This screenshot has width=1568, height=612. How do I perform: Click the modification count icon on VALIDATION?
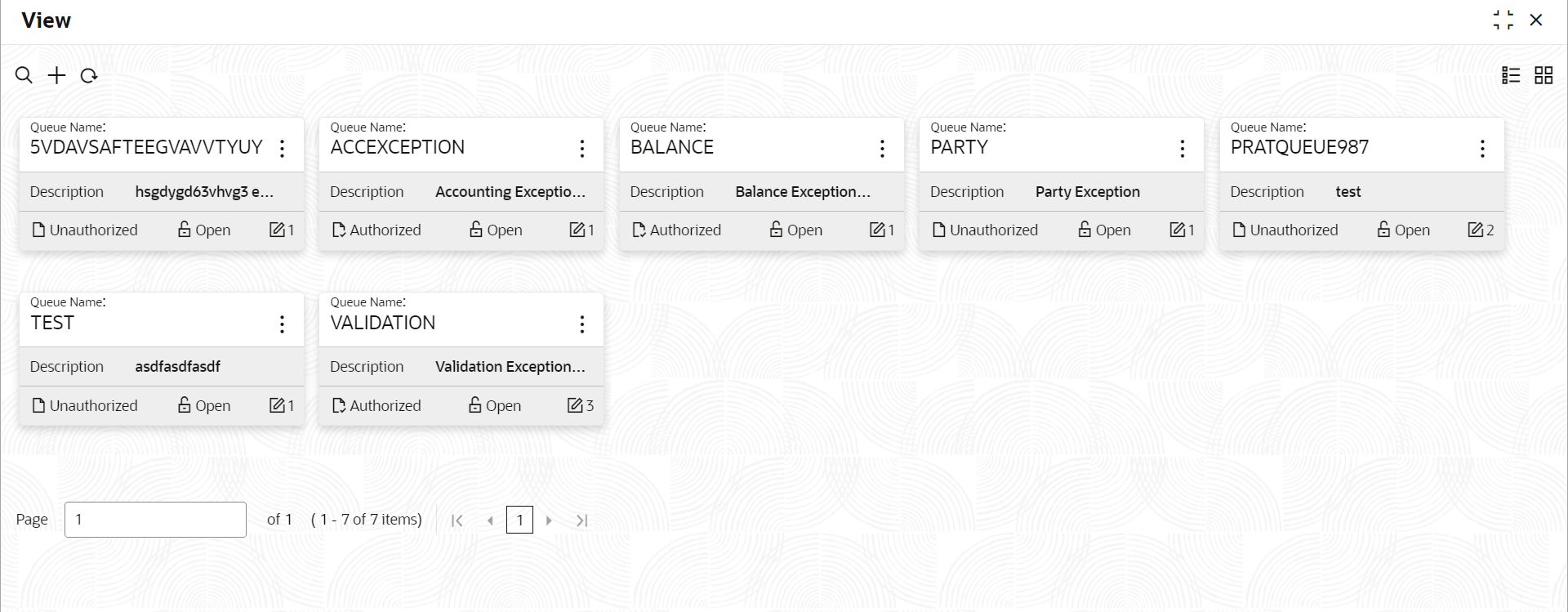click(x=576, y=405)
